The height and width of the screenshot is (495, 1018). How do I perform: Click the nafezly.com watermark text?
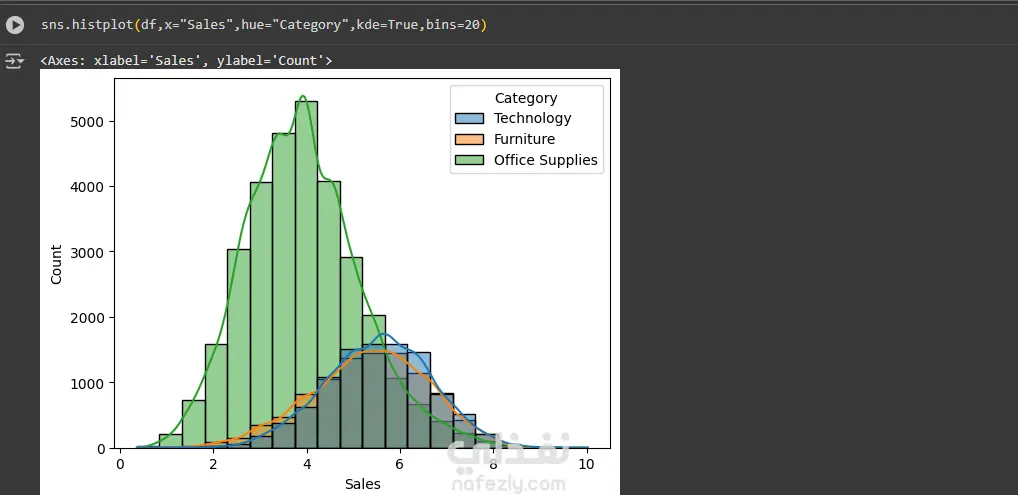click(507, 485)
